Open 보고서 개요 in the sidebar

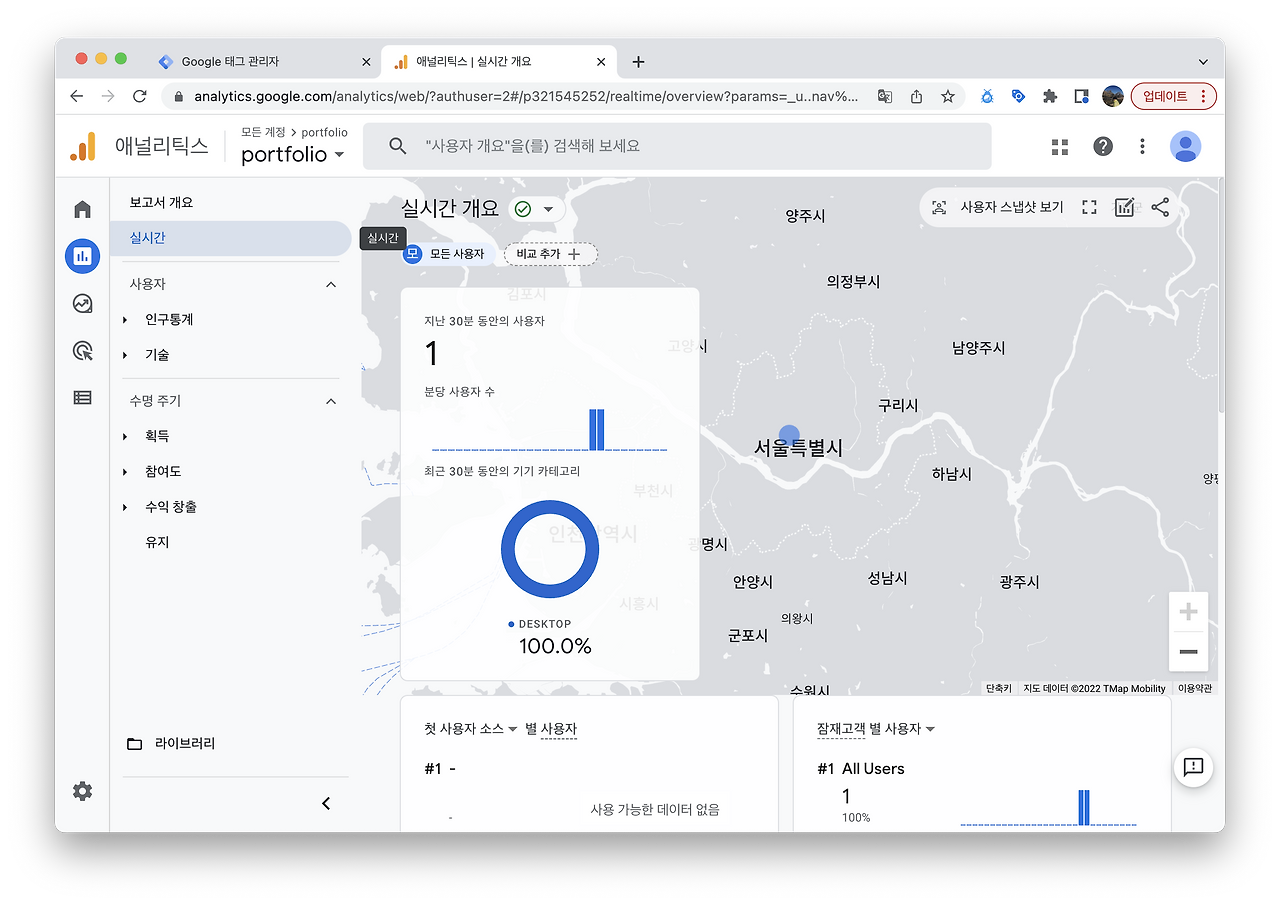(x=161, y=202)
